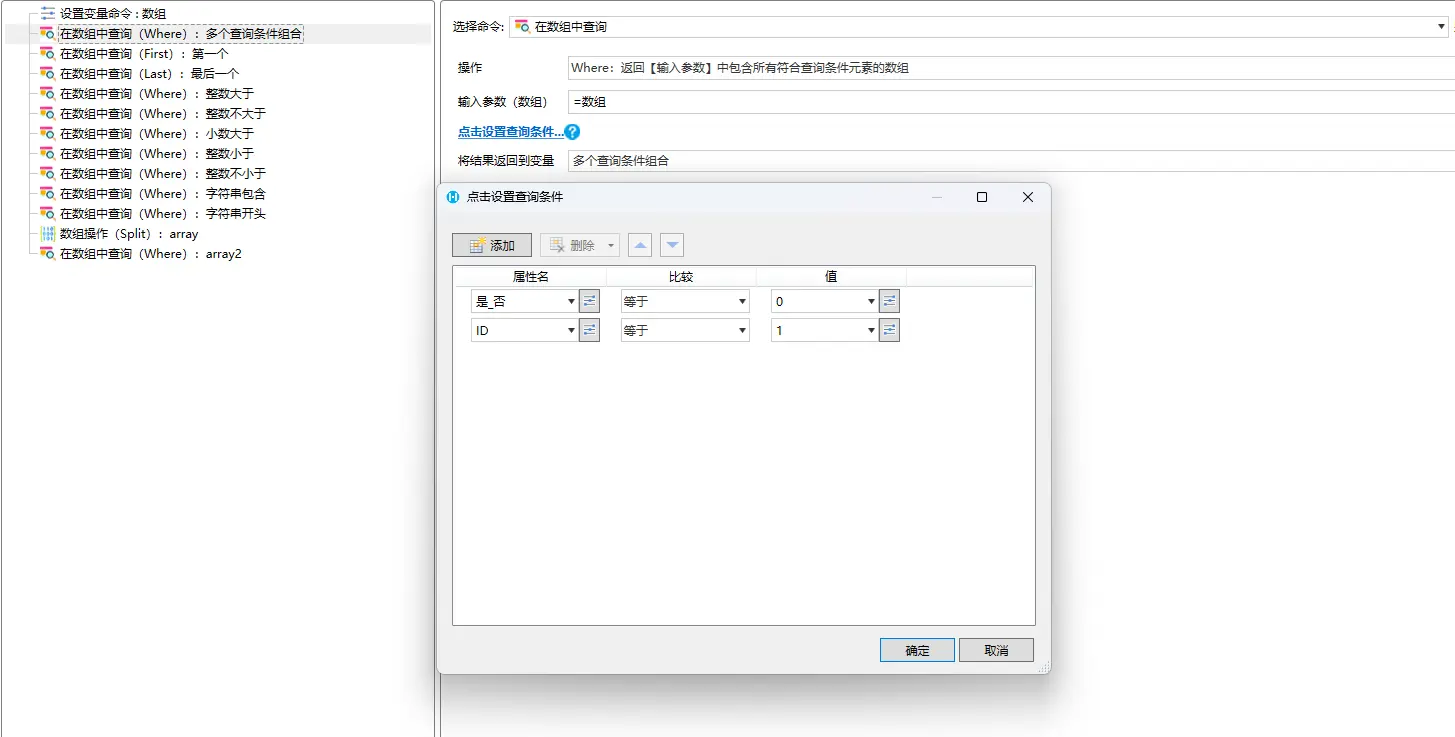Open 等于 comparison dropdown in ID row
1455x737 pixels.
coord(685,330)
